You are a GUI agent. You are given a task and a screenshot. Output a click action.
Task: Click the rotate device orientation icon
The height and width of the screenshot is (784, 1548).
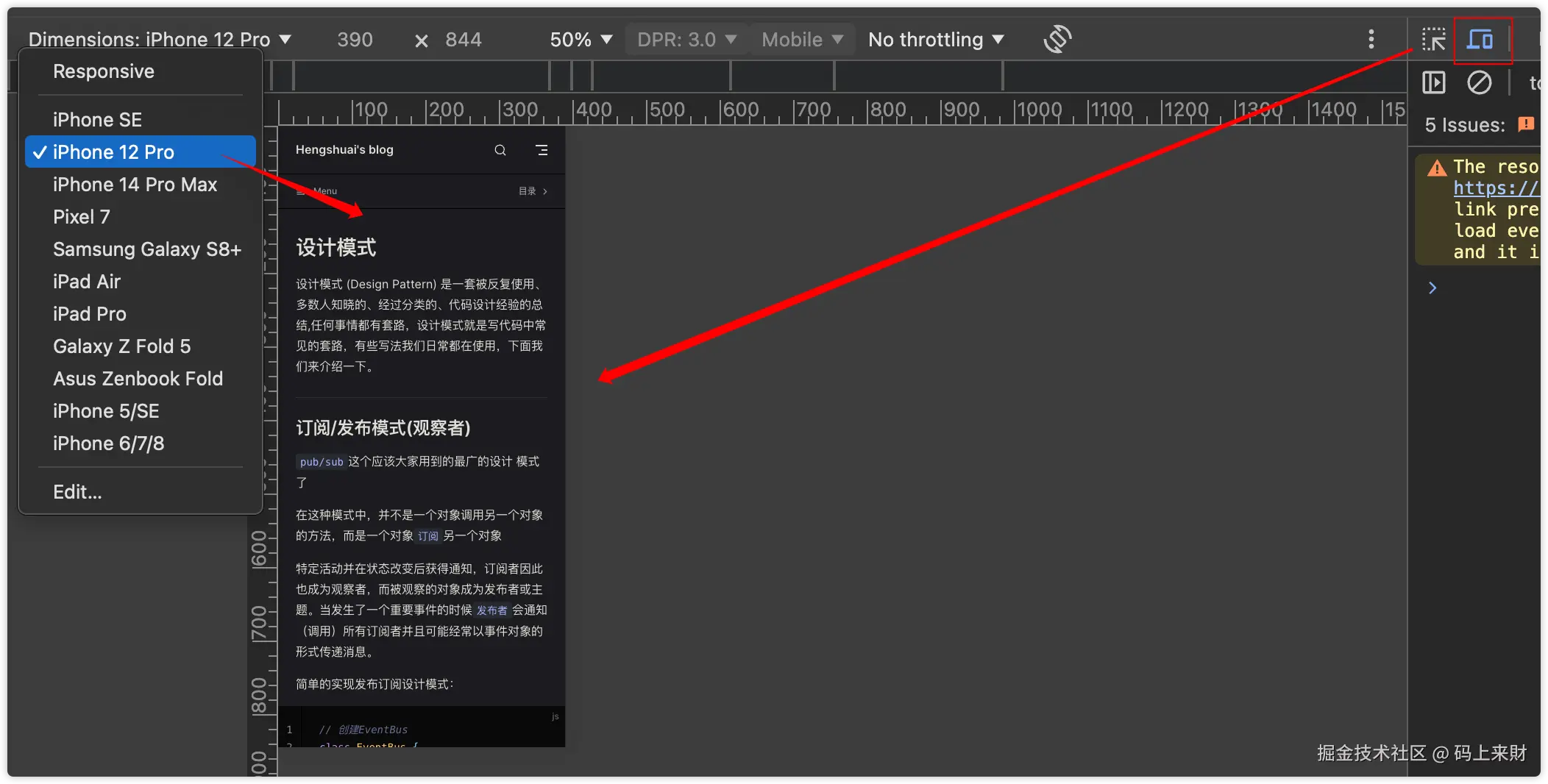(x=1057, y=39)
